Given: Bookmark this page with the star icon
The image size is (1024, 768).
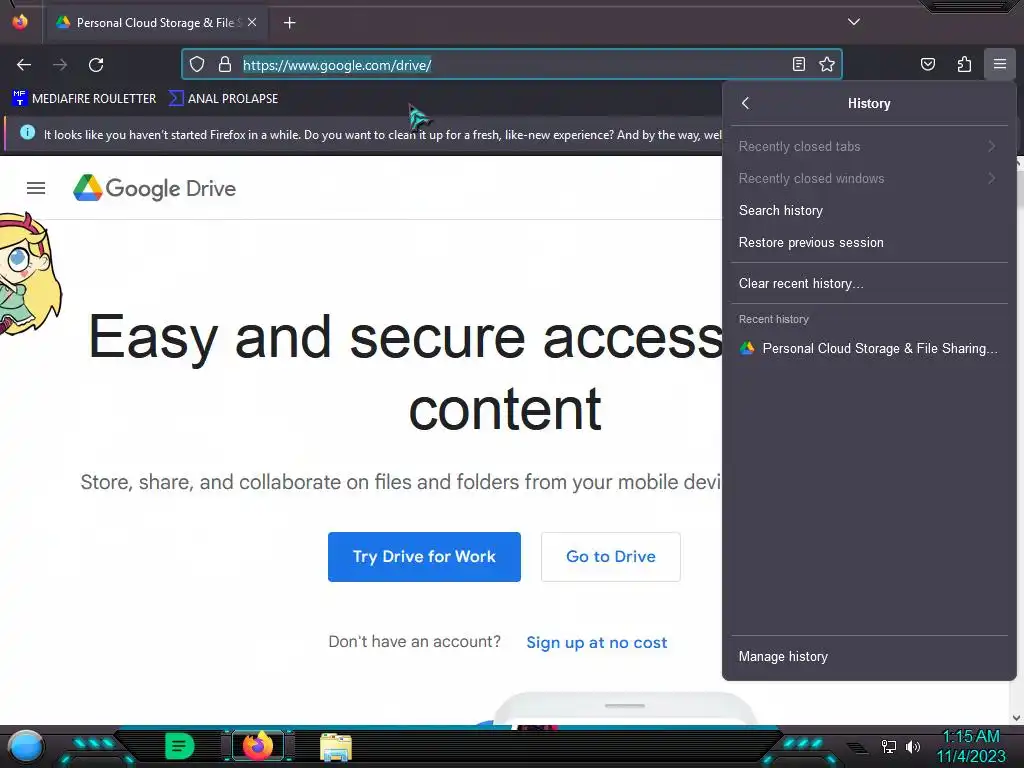Looking at the screenshot, I should 827,64.
